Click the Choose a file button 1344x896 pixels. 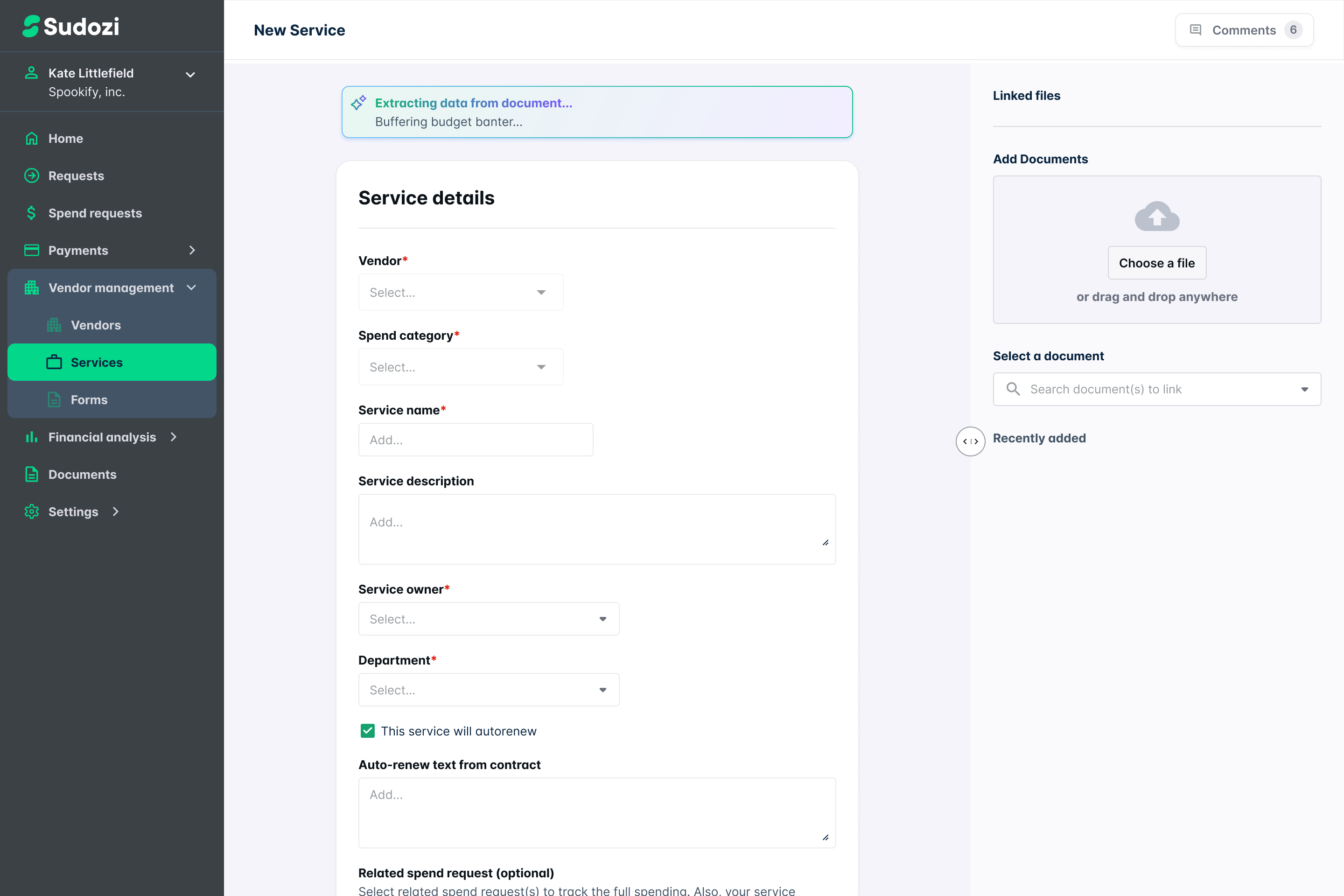pyautogui.click(x=1156, y=263)
